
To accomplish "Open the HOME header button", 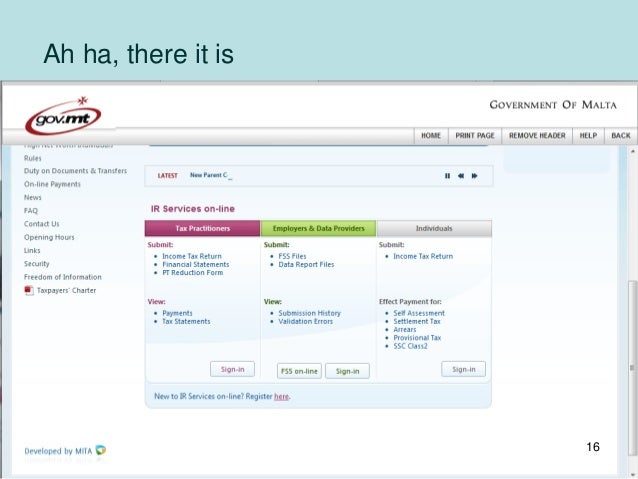I will coord(431,136).
